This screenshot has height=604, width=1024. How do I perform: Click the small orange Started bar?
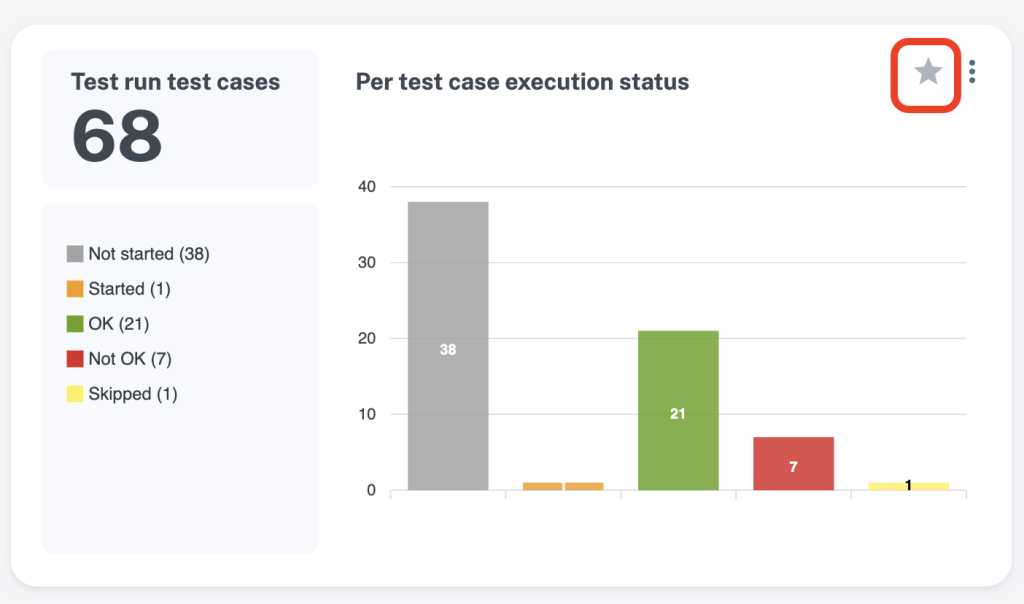point(563,486)
